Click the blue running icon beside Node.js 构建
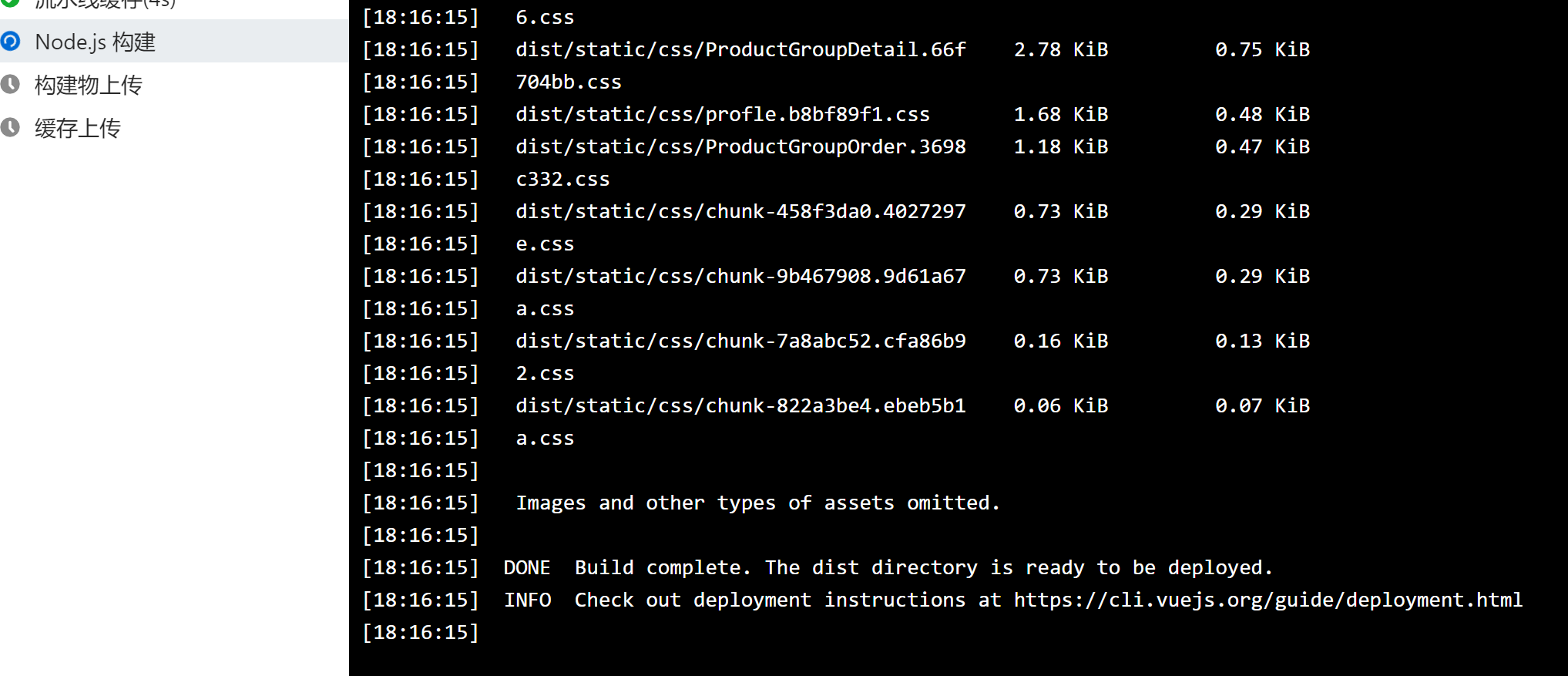Image resolution: width=1568 pixels, height=676 pixels. tap(11, 41)
